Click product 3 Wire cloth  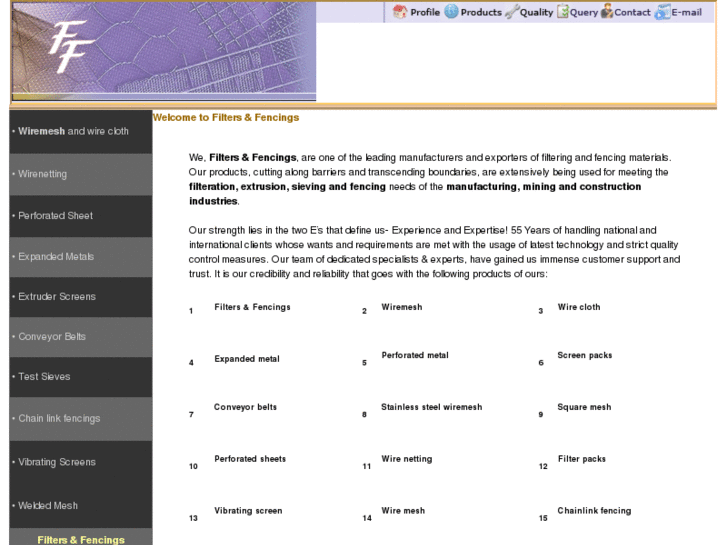pyautogui.click(x=579, y=307)
